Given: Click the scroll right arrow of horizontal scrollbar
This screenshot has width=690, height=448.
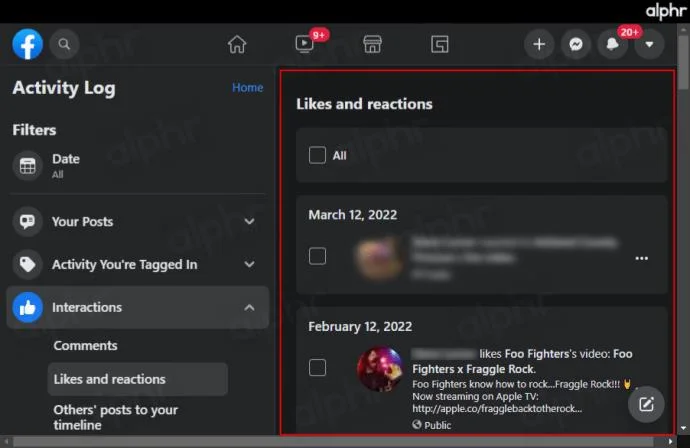Looking at the screenshot, I should click(670, 441).
